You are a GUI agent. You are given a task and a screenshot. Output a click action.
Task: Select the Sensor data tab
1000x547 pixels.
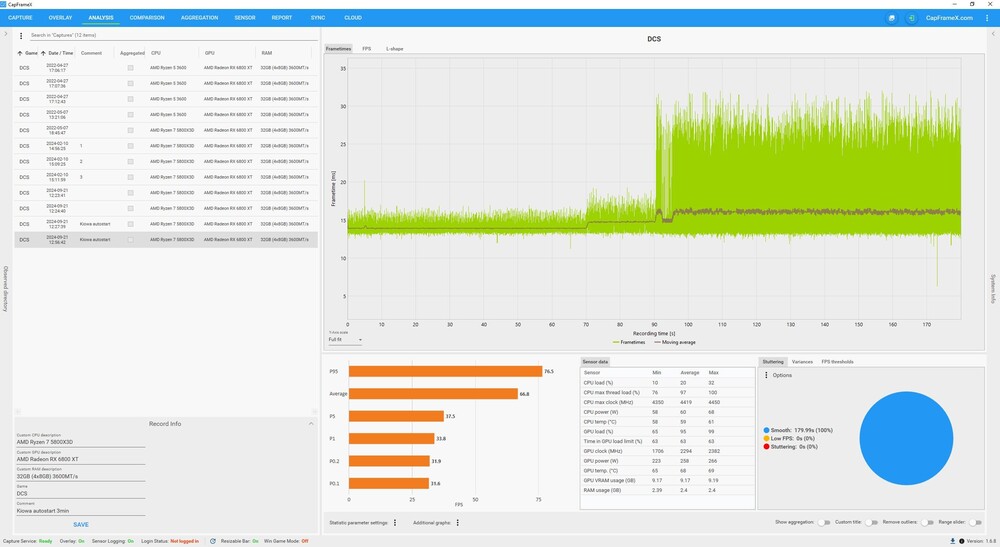[595, 361]
